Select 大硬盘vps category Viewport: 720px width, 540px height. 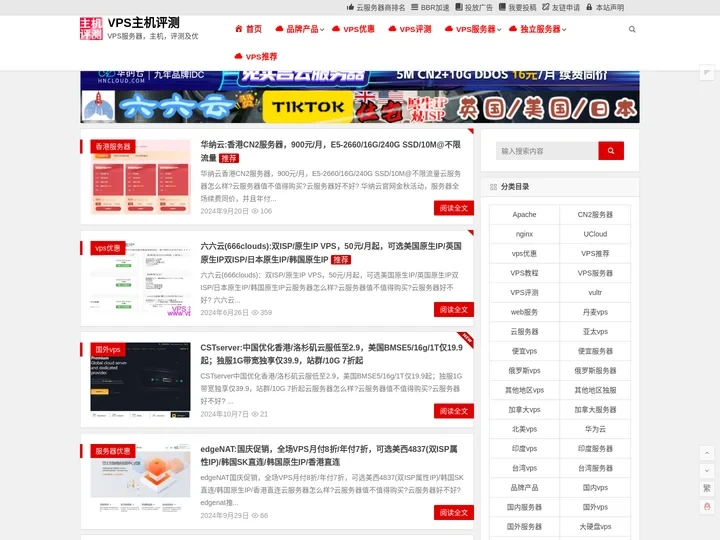tap(595, 527)
